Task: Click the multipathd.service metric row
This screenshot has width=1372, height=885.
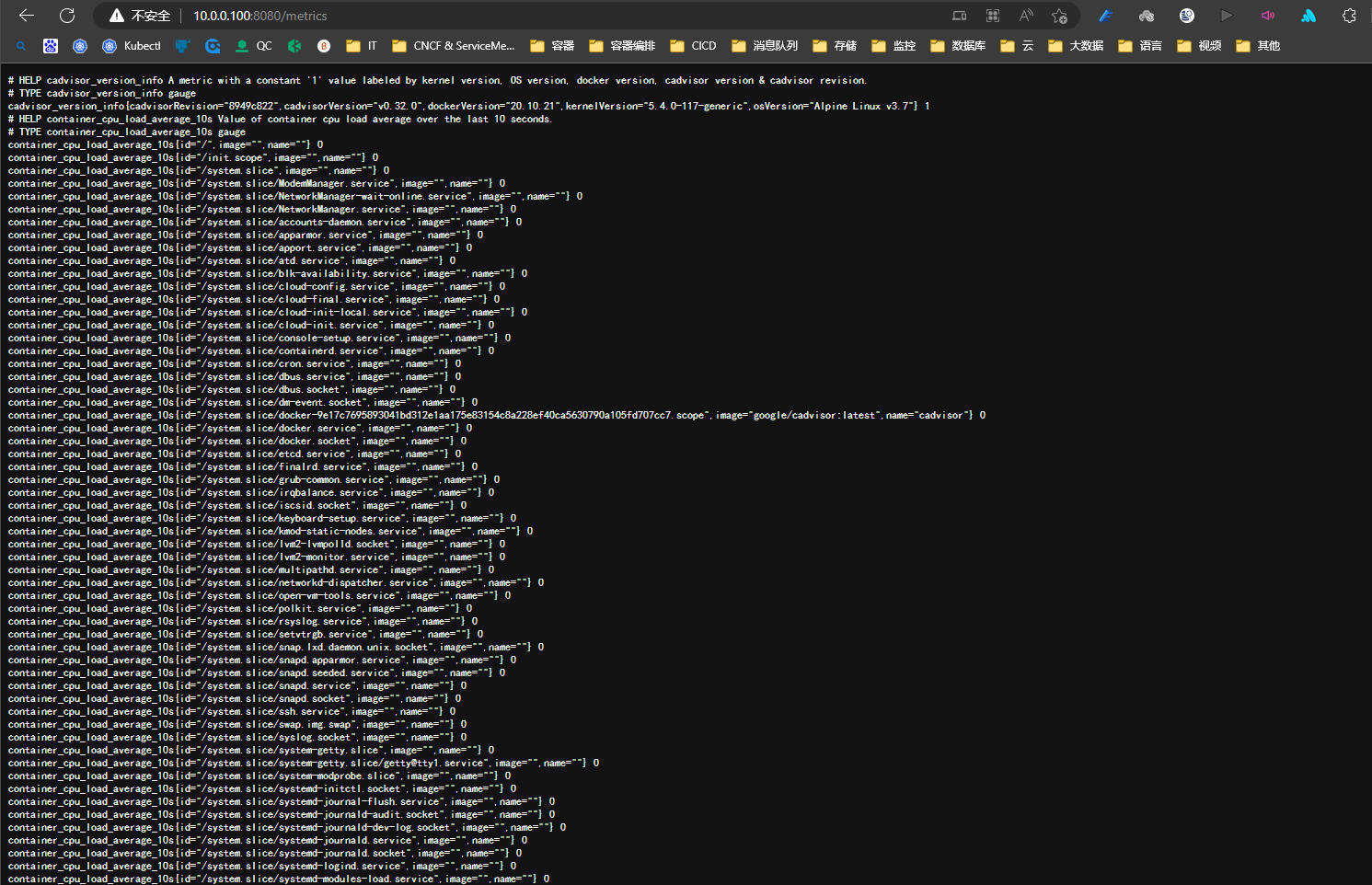Action: [251, 569]
